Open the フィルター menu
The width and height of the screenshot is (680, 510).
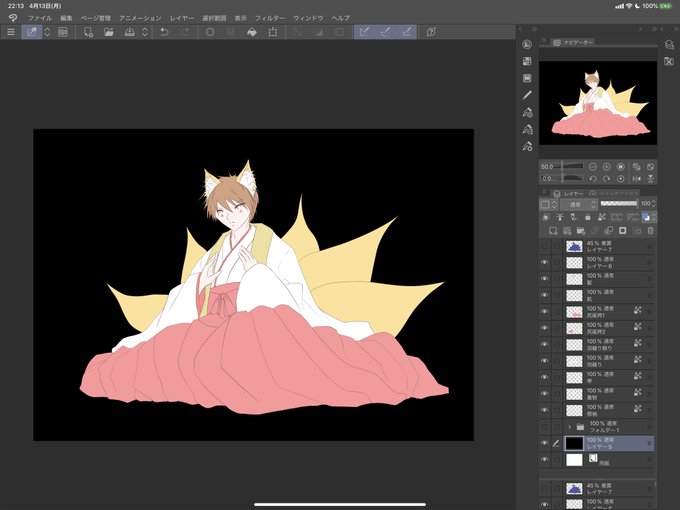tap(270, 18)
